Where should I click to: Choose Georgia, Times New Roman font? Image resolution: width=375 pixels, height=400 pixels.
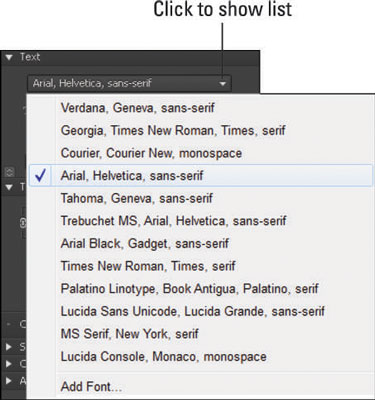[x=173, y=131]
